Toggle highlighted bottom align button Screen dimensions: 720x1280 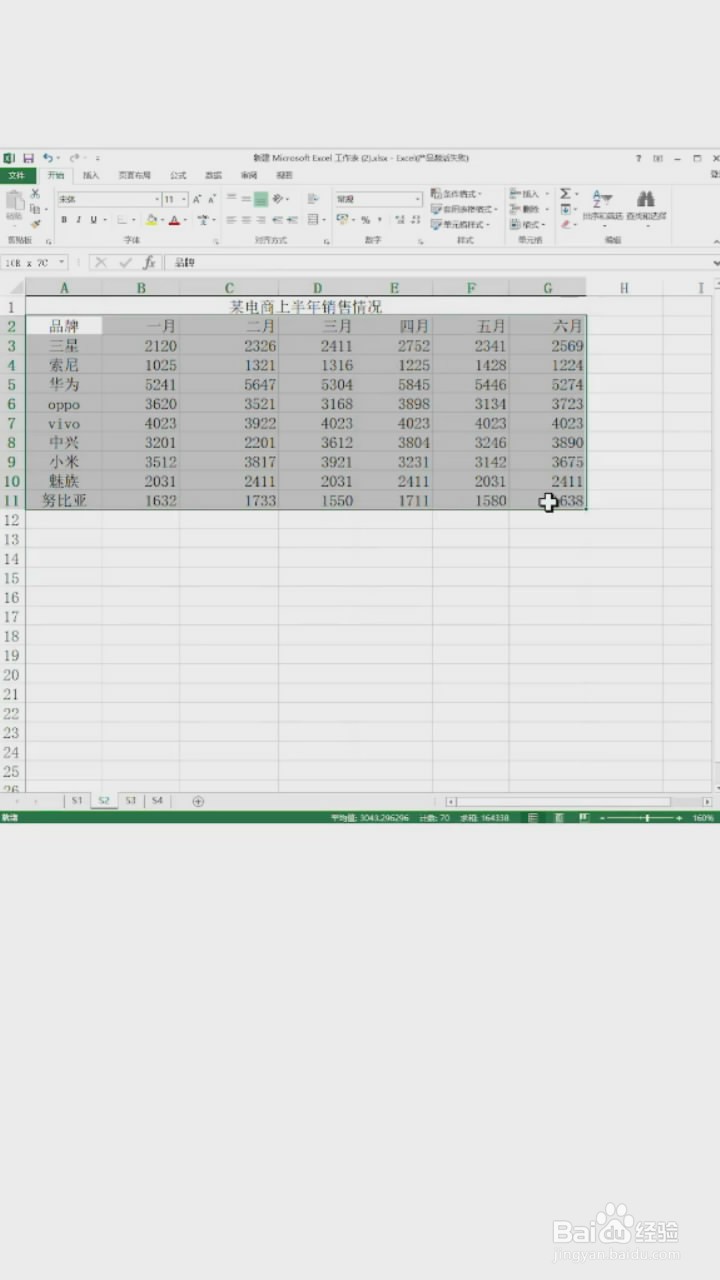[x=261, y=198]
